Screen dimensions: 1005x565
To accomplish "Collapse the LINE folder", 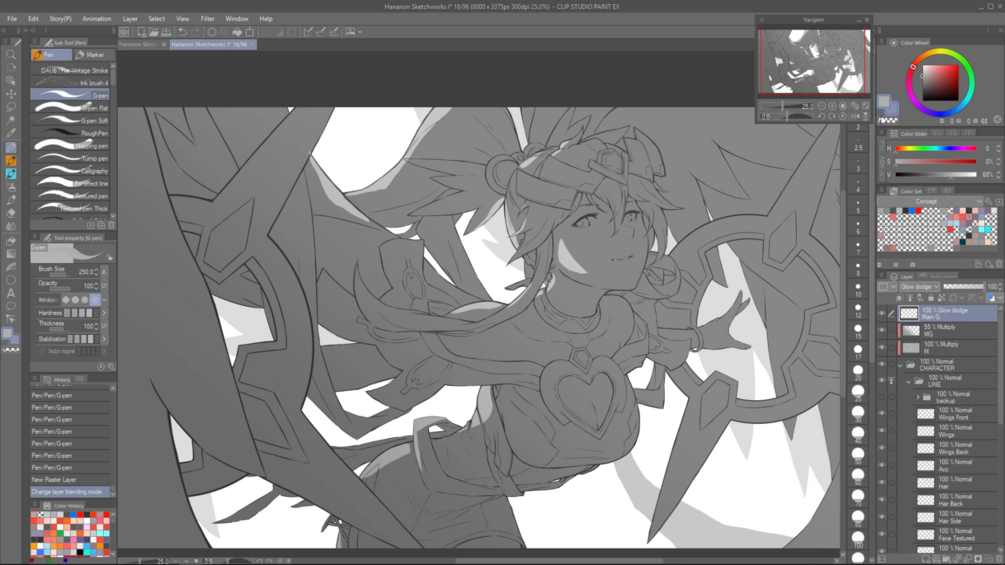I will 908,382.
